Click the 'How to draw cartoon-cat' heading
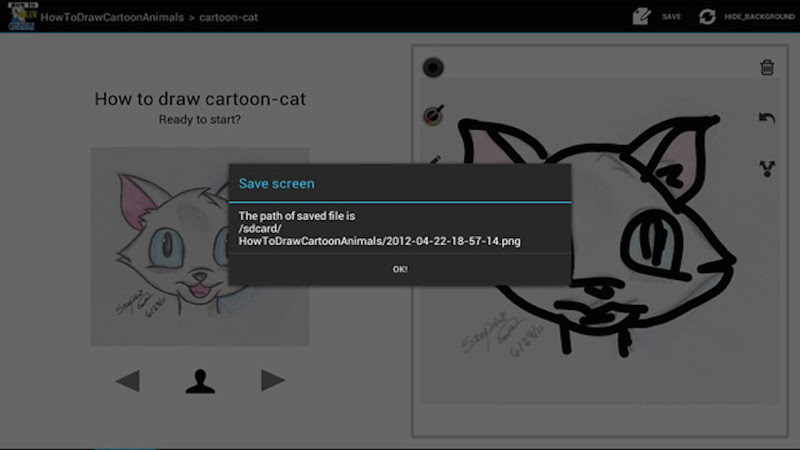Screen dimensions: 800x450 pos(200,99)
